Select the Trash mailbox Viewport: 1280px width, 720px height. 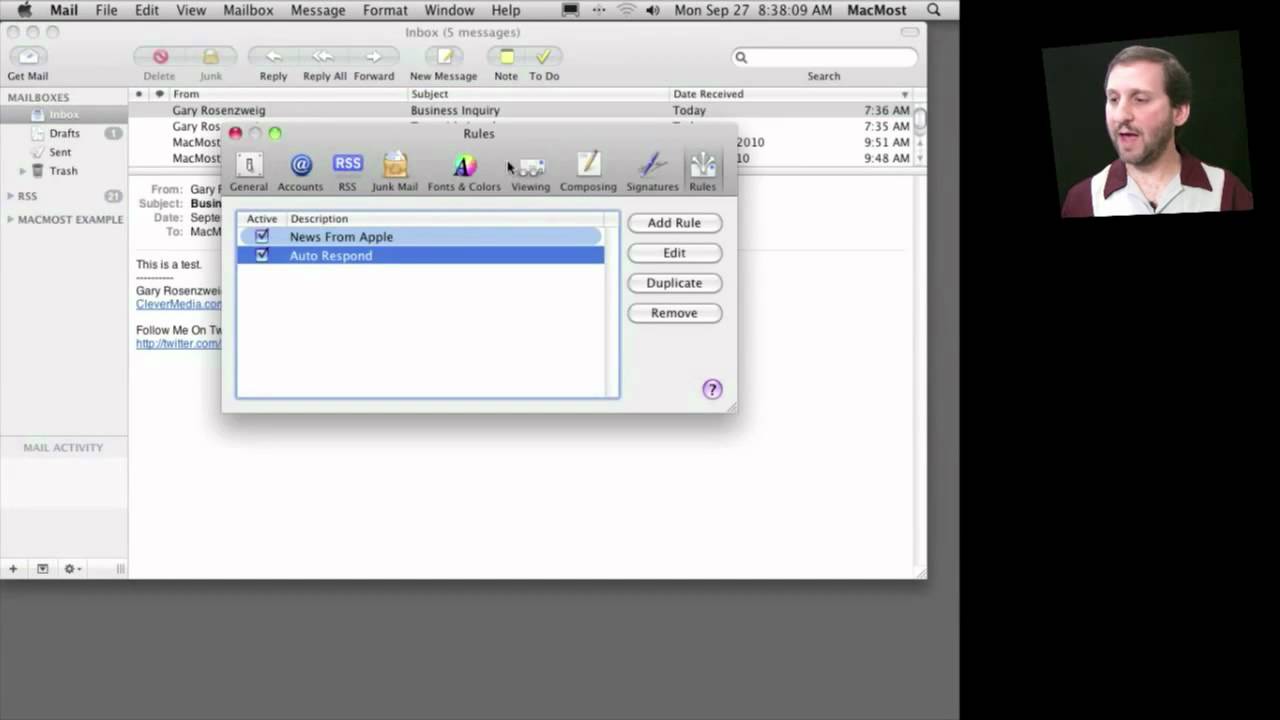pyautogui.click(x=63, y=171)
